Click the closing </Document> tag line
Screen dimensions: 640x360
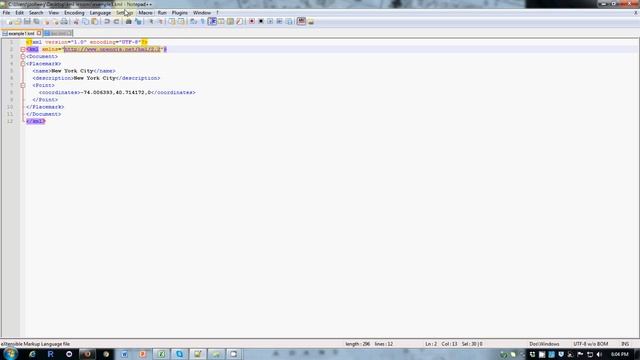coord(43,114)
